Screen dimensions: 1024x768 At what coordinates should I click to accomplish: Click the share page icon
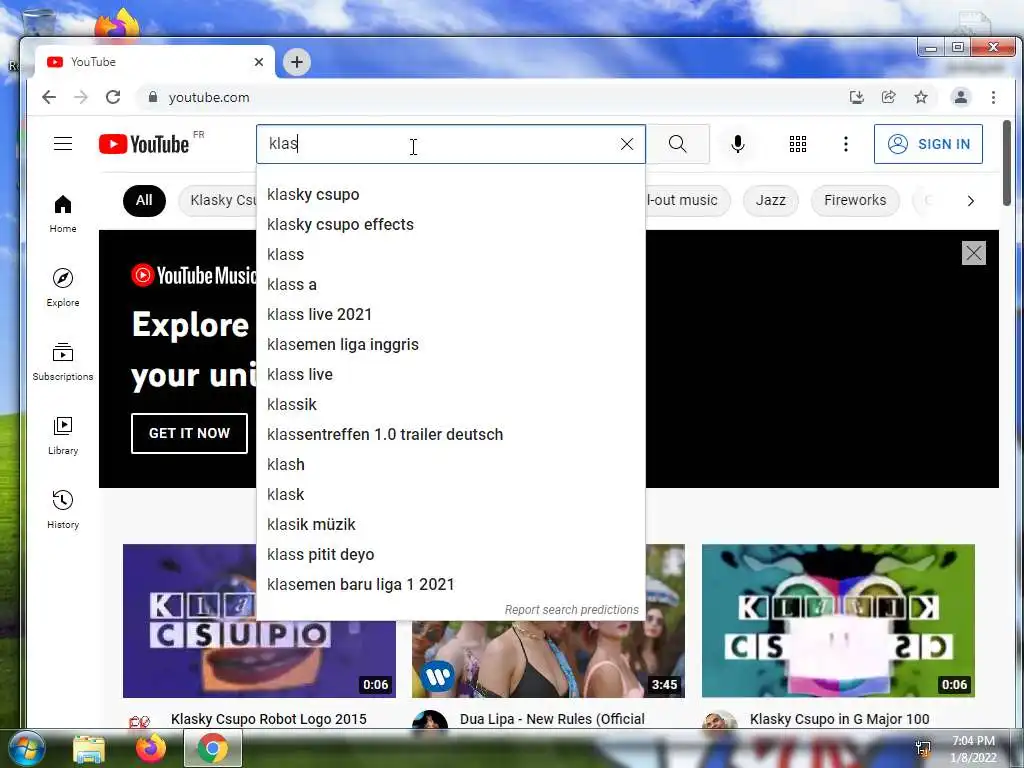tap(889, 97)
